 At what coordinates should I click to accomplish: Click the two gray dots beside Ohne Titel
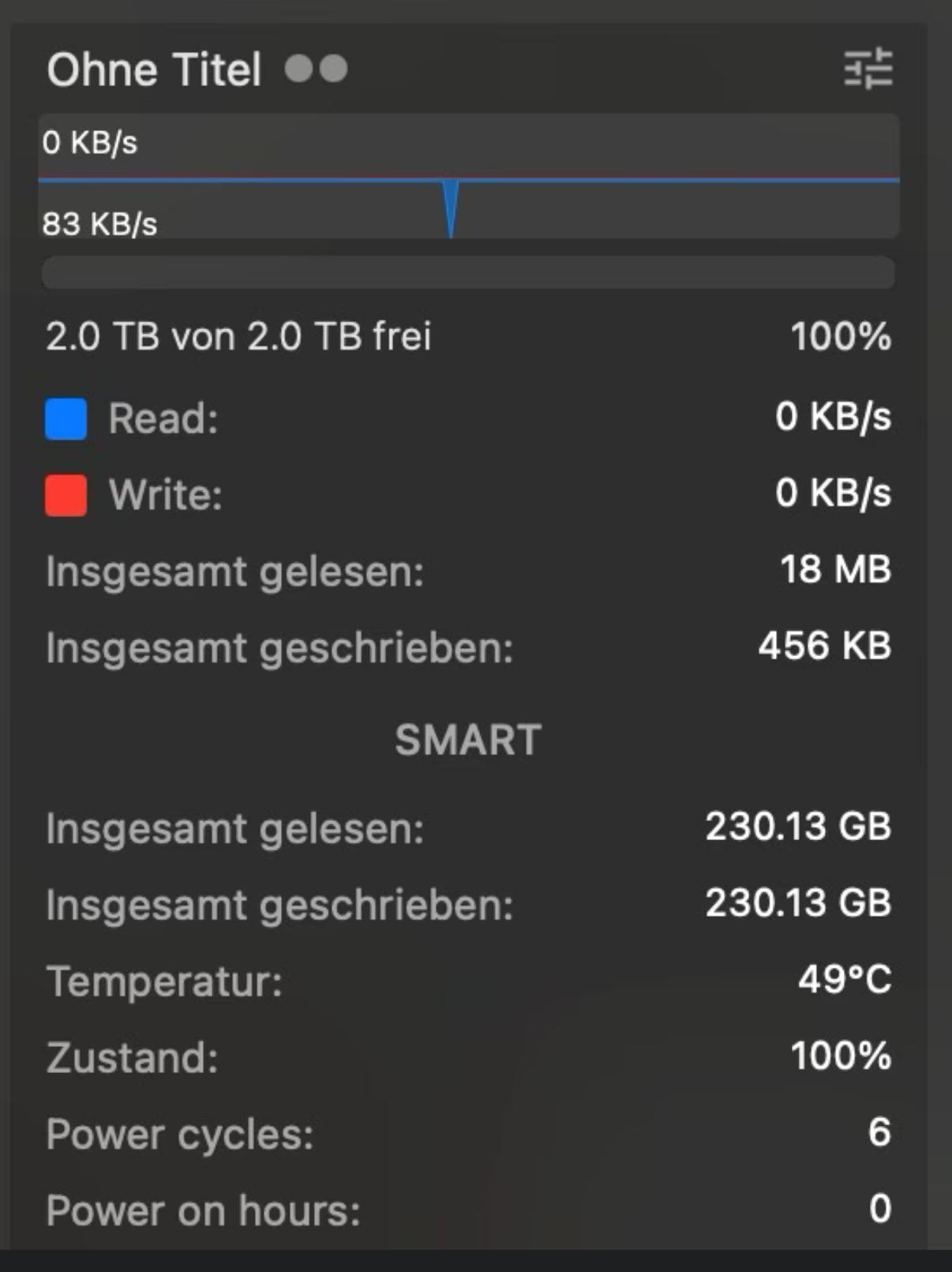pyautogui.click(x=316, y=69)
